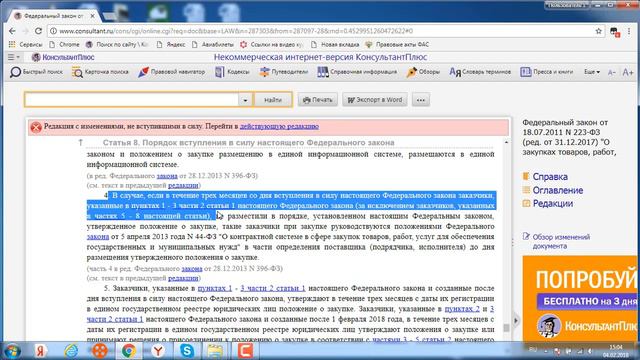Bookmark this page with star icon

tap(598, 31)
